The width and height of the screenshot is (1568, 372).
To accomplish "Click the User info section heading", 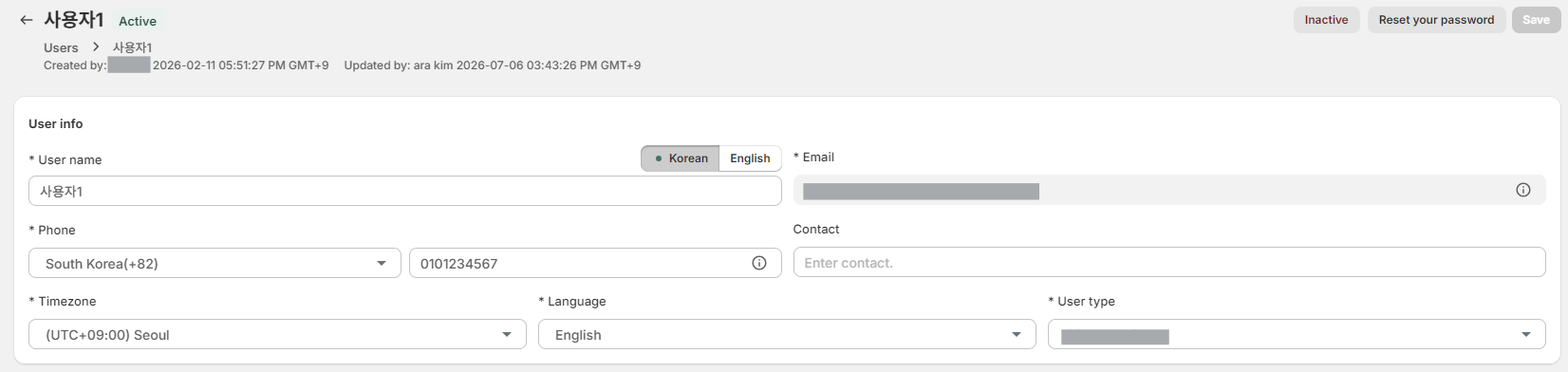I will [x=56, y=123].
